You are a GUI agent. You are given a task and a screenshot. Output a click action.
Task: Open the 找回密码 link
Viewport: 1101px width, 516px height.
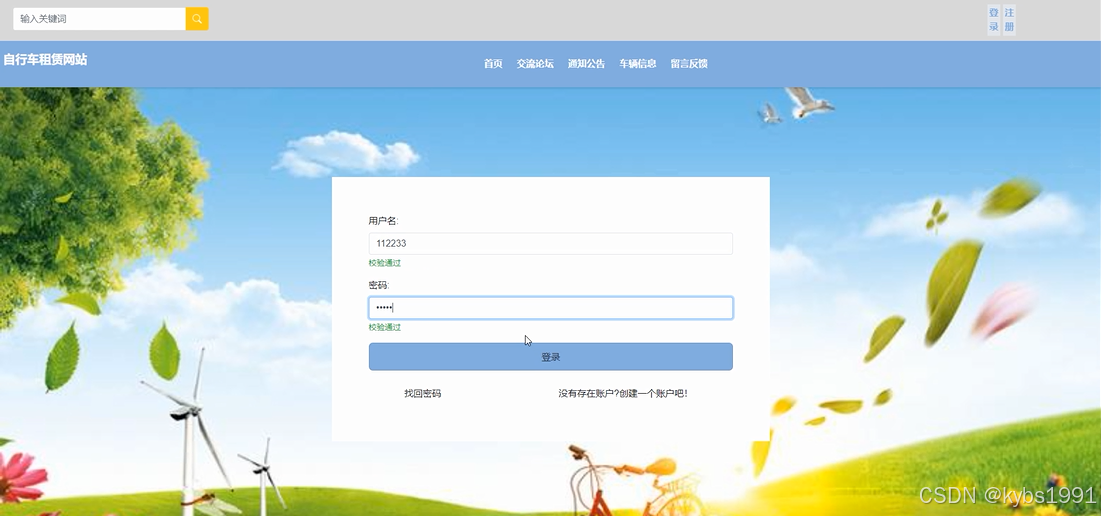click(x=423, y=394)
